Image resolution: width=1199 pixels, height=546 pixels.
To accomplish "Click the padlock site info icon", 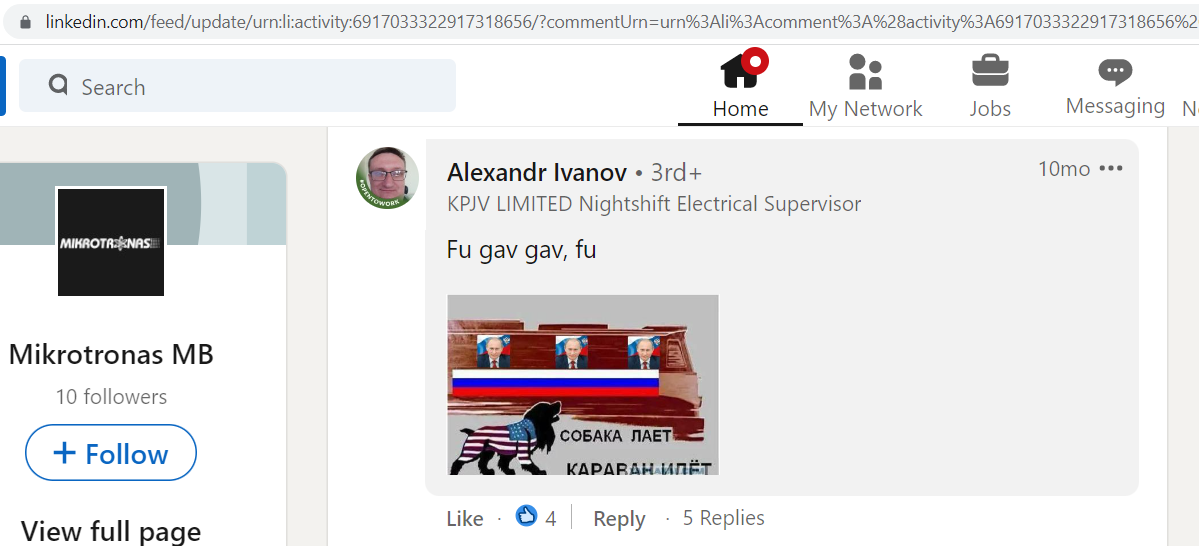I will point(26,21).
